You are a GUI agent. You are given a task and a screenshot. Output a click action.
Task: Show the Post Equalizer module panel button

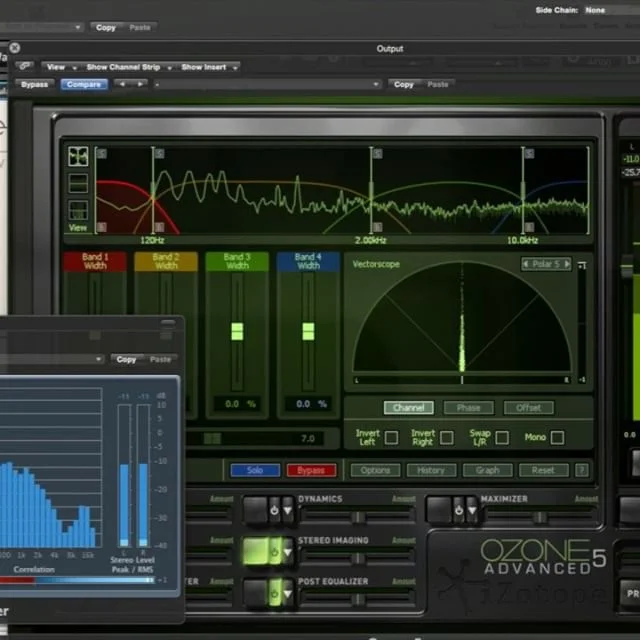[256, 592]
